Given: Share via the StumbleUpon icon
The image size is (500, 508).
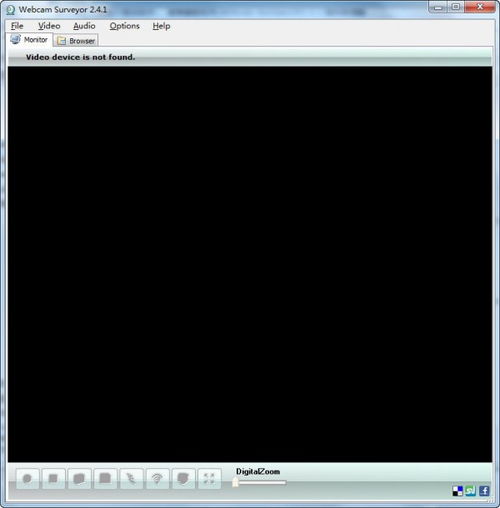Looking at the screenshot, I should pyautogui.click(x=471, y=491).
